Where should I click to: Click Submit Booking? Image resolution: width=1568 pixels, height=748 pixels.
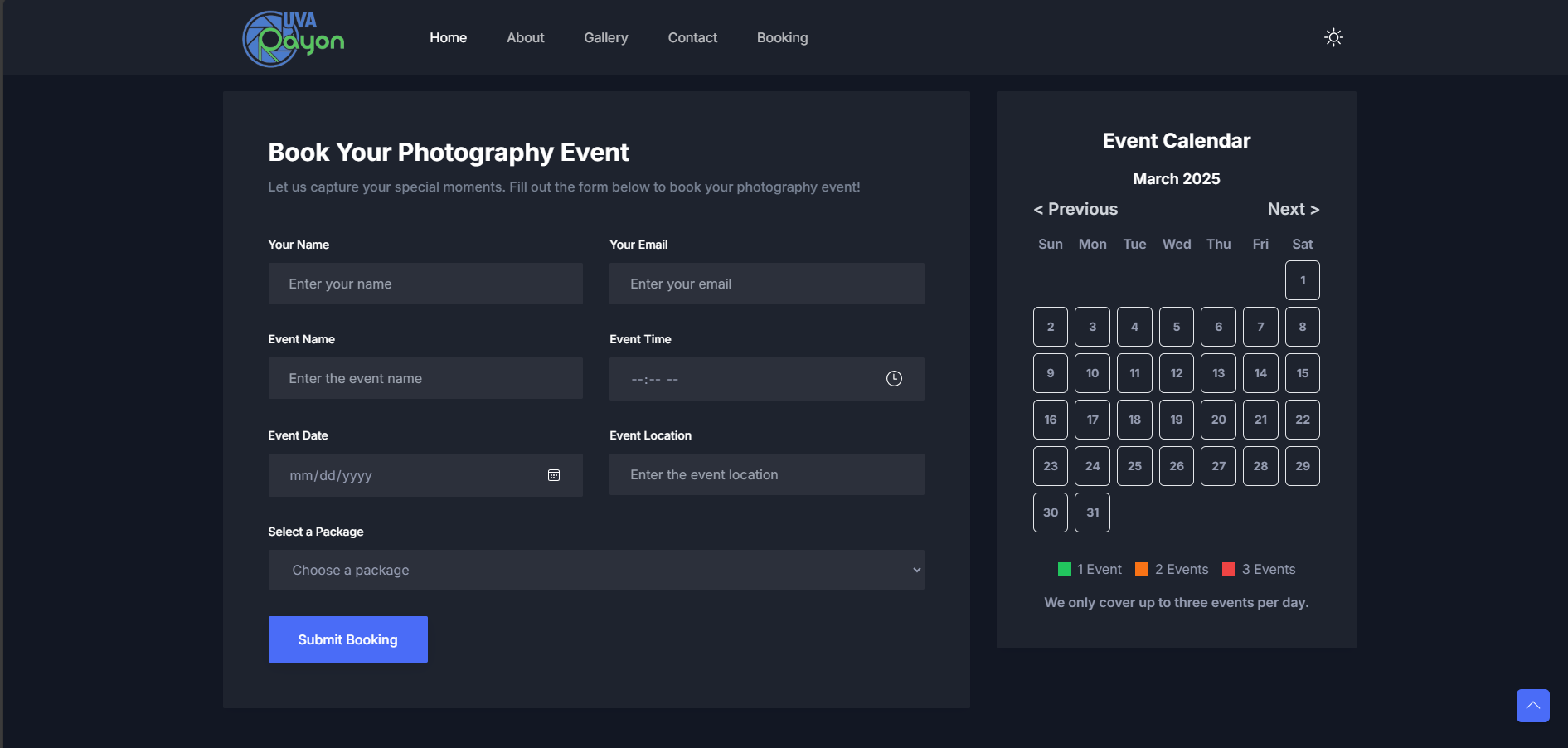point(347,639)
